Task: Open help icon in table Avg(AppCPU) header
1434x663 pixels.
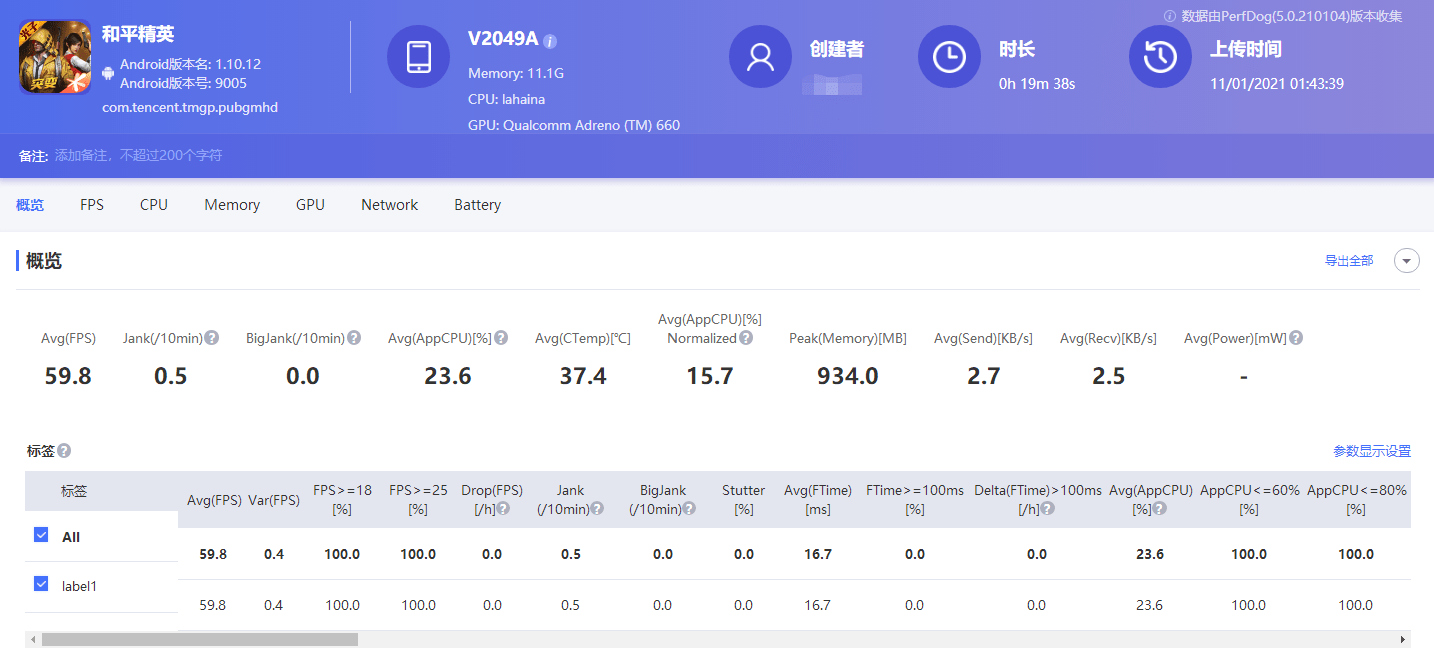Action: point(1159,508)
